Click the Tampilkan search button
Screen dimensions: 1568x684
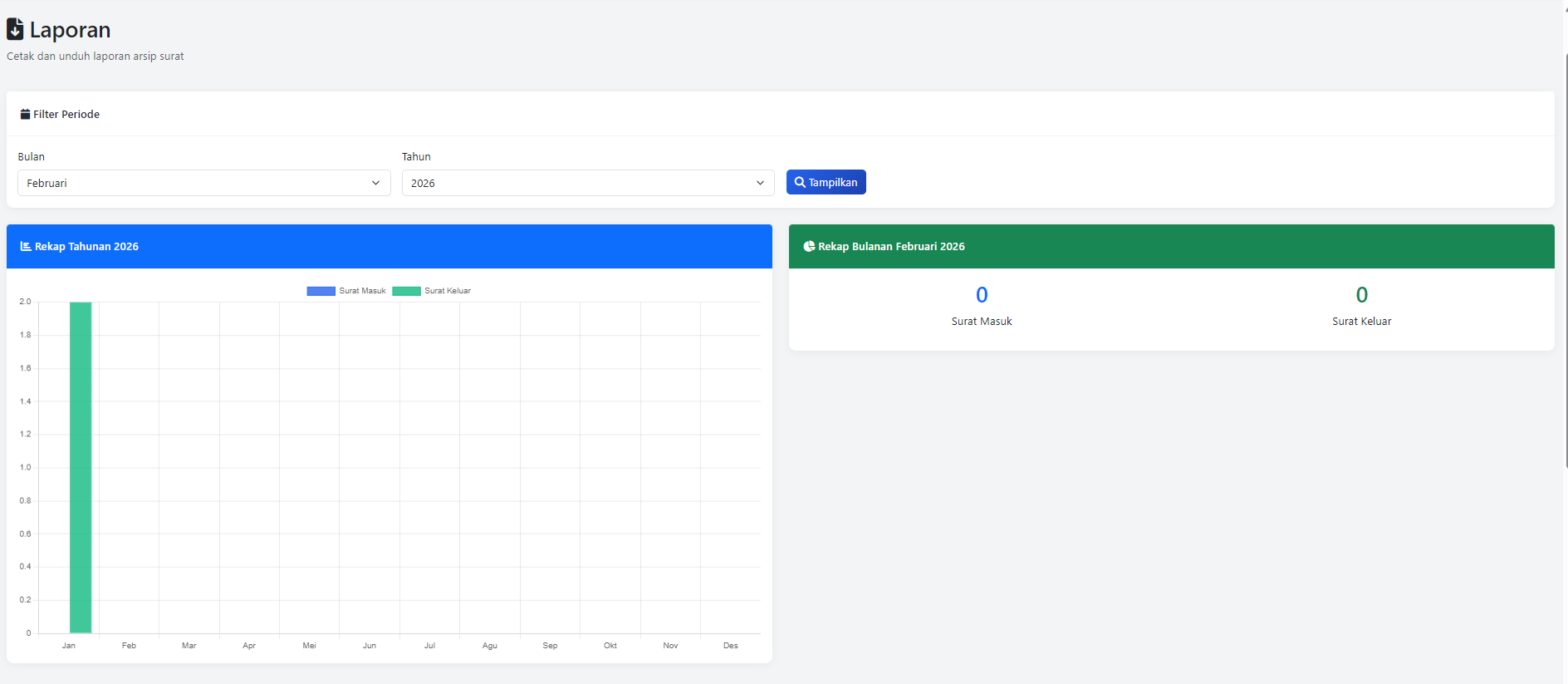[826, 182]
